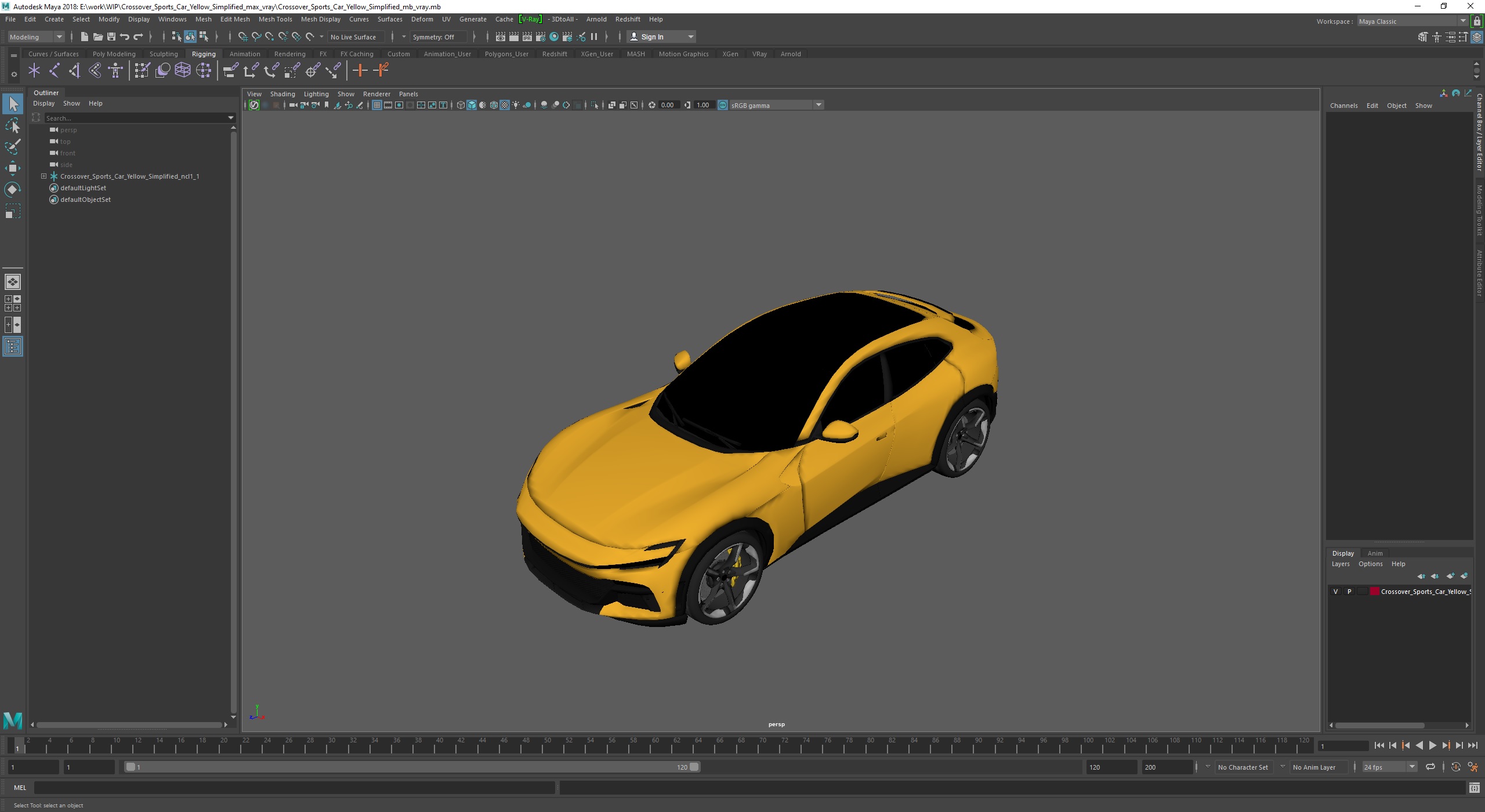
Task: Open the Render Settings clapperboard icon
Action: 541,37
